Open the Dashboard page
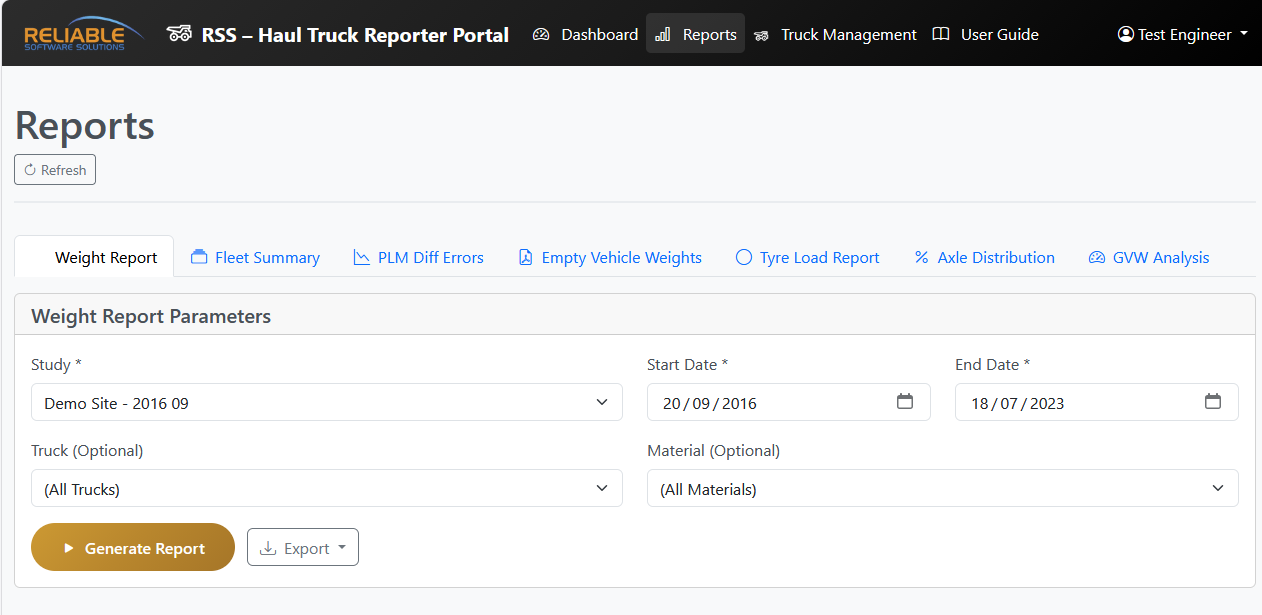This screenshot has height=615, width=1262. click(585, 34)
